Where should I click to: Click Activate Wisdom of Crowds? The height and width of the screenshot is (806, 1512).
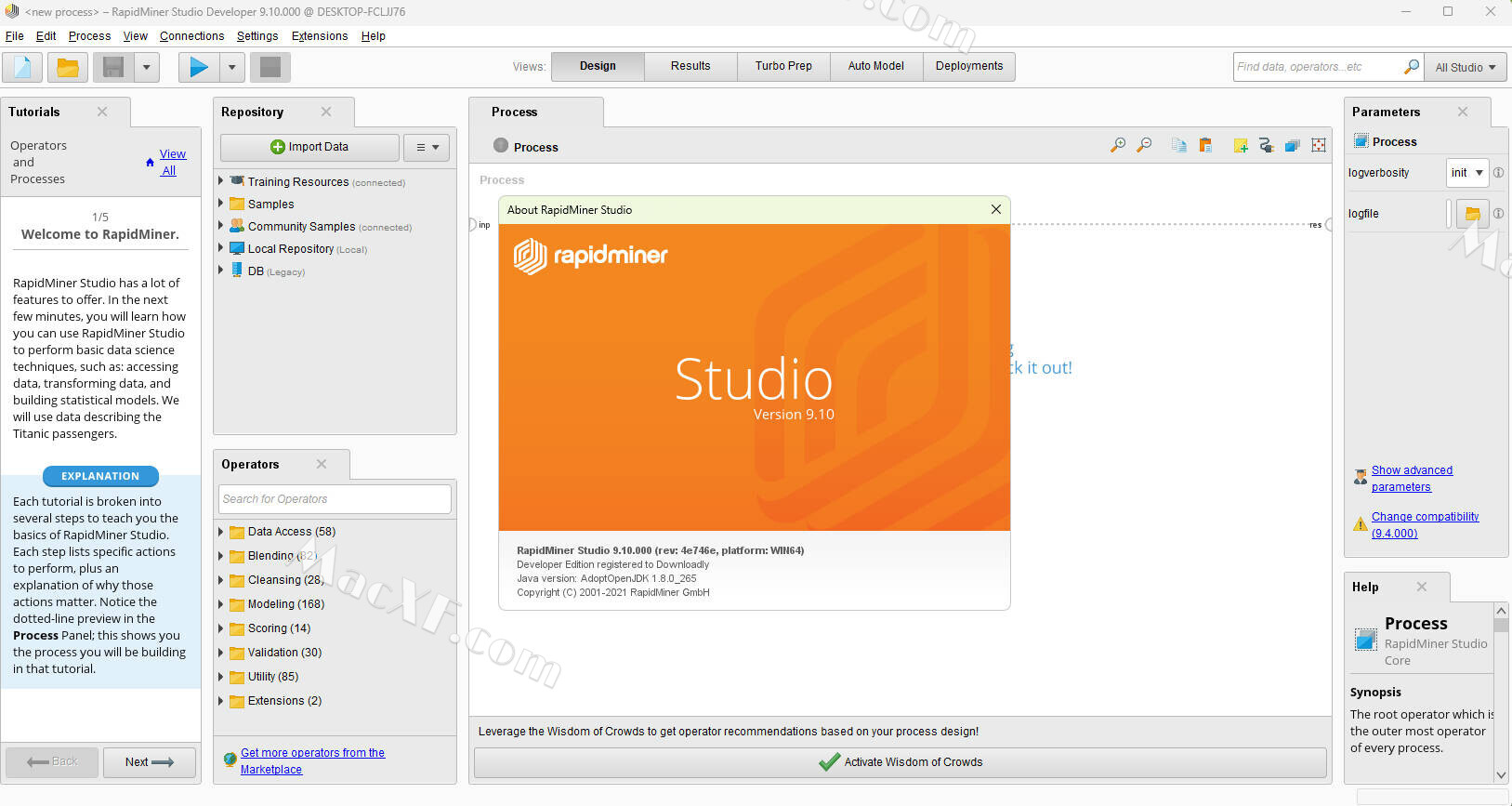pos(901,762)
